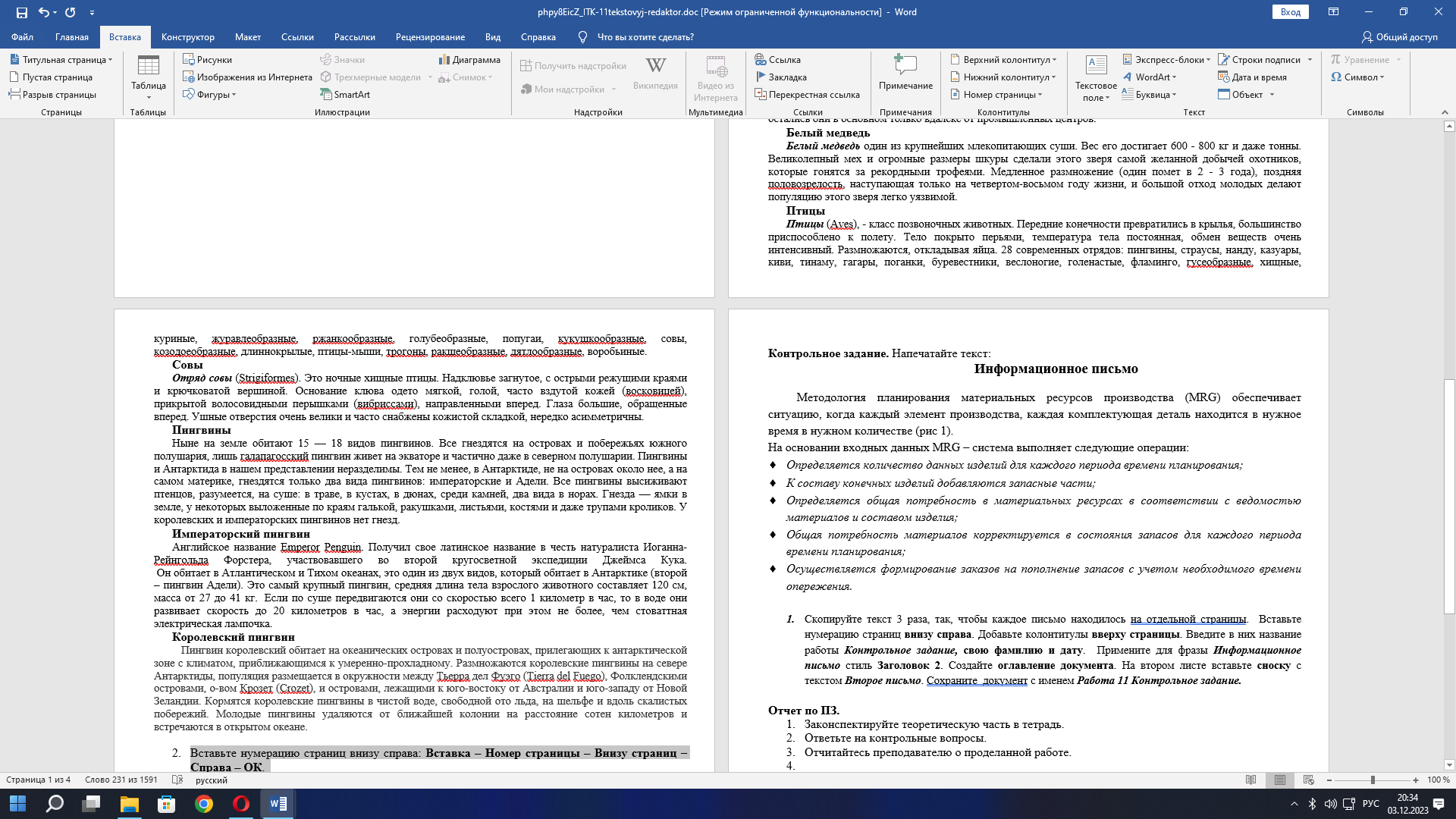Switch to the Вид tab
The height and width of the screenshot is (819, 1456).
[x=493, y=37]
